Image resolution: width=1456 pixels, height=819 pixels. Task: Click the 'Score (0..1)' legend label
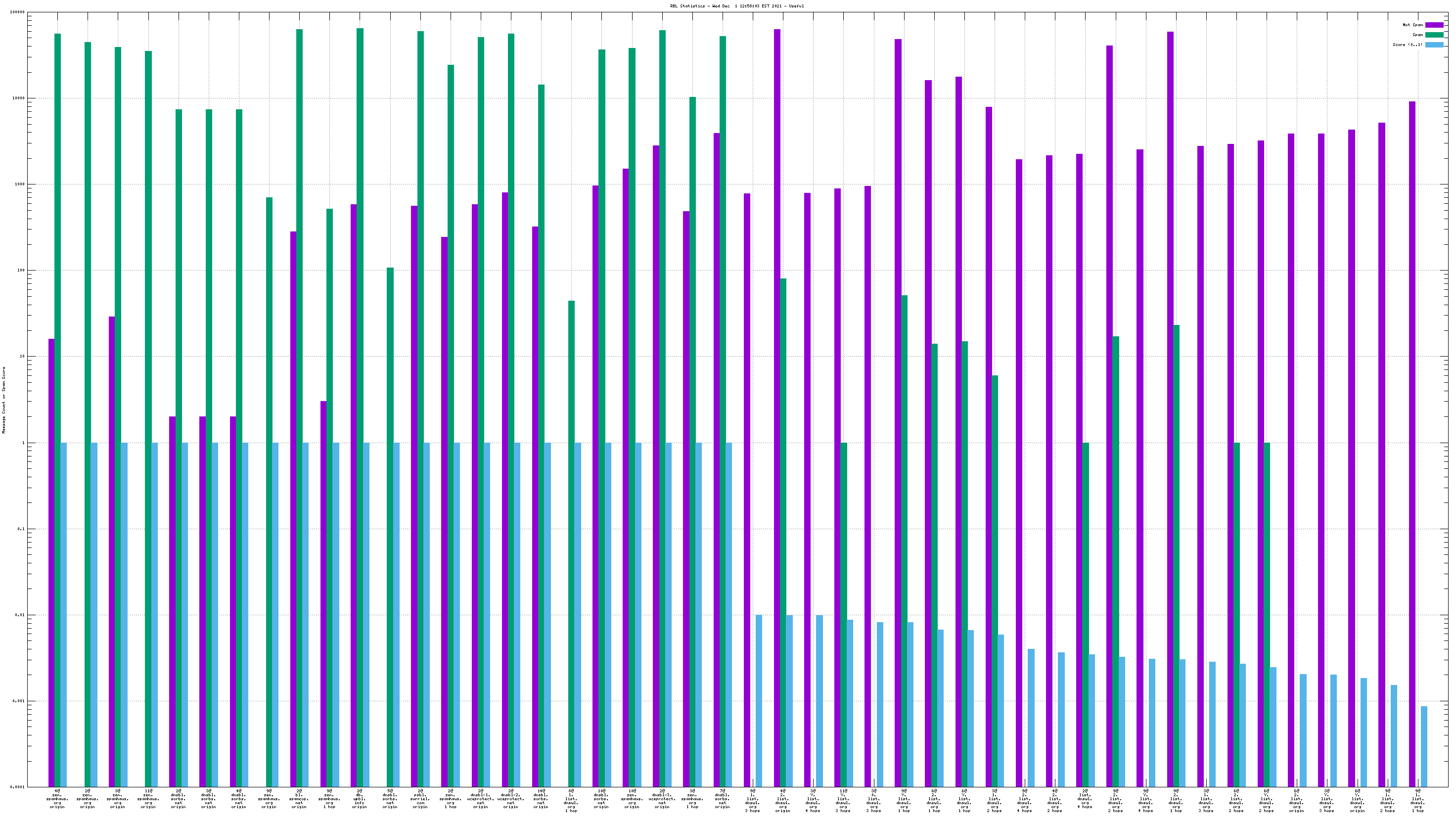coord(1408,45)
